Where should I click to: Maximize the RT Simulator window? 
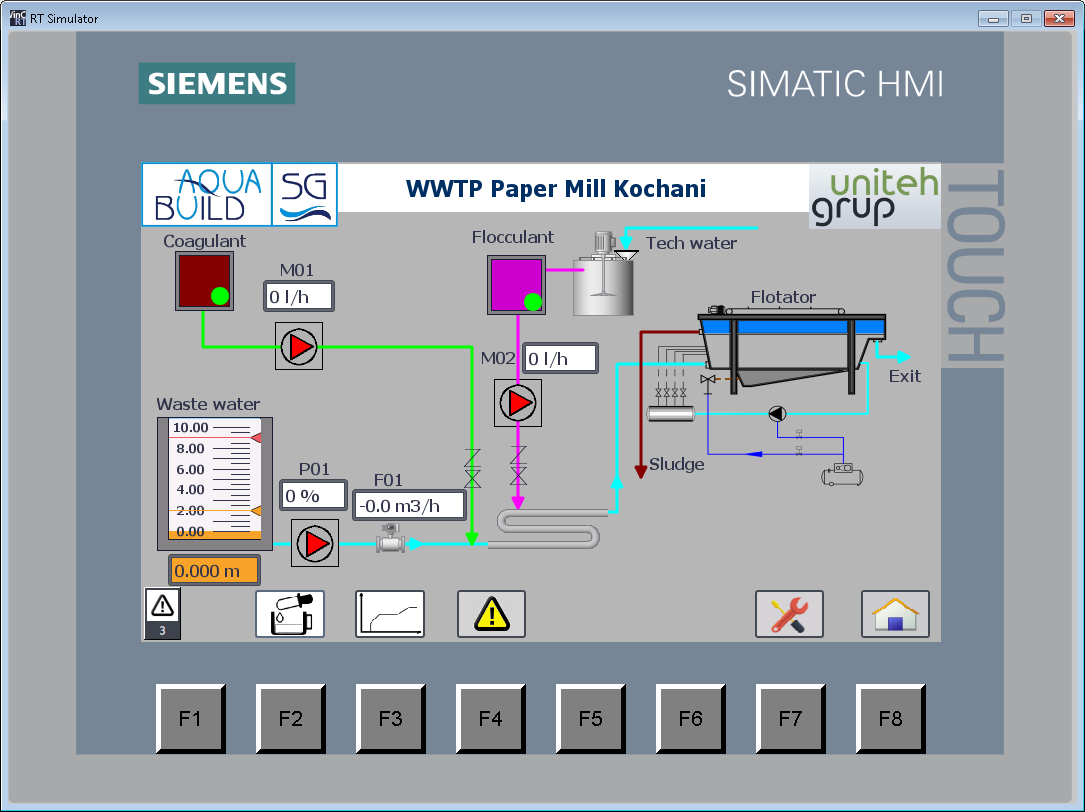click(x=1026, y=19)
